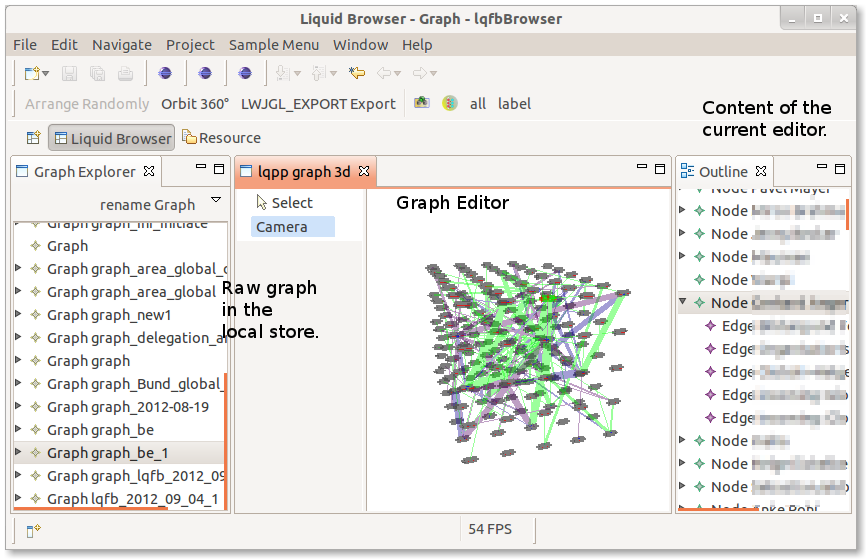Click the Open Perspective icon

tap(33, 138)
